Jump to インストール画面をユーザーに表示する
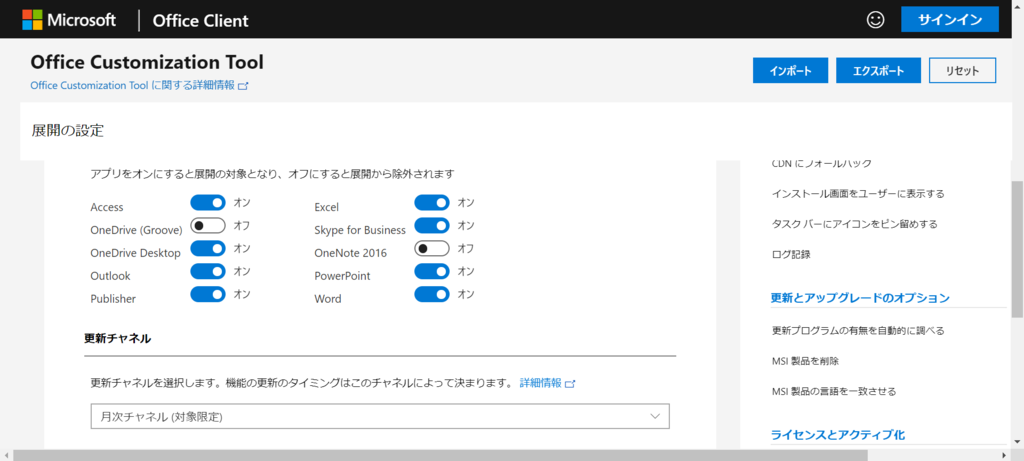1024x461 pixels. tap(857, 194)
